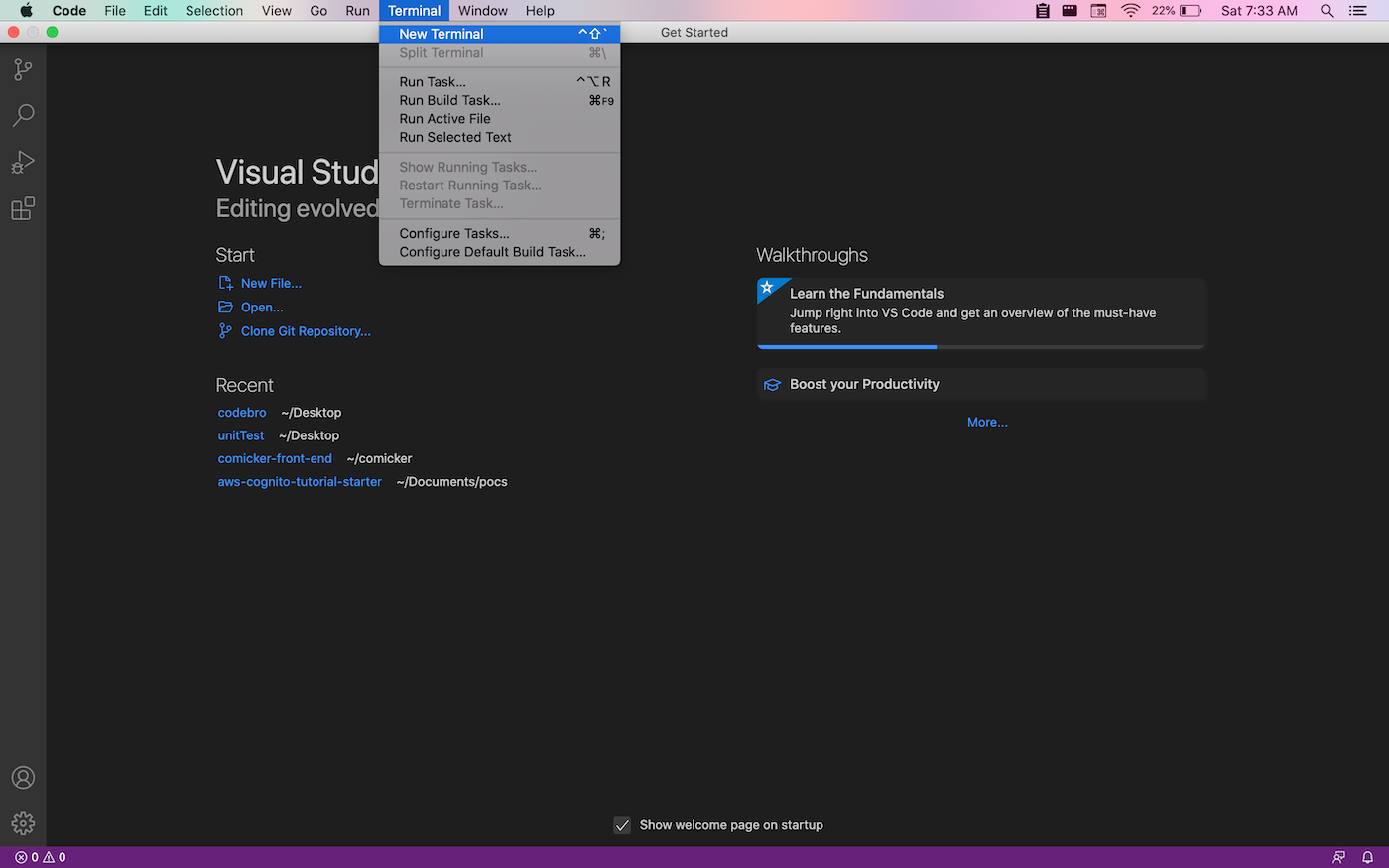
Task: Open the Manage gear icon
Action: [23, 823]
